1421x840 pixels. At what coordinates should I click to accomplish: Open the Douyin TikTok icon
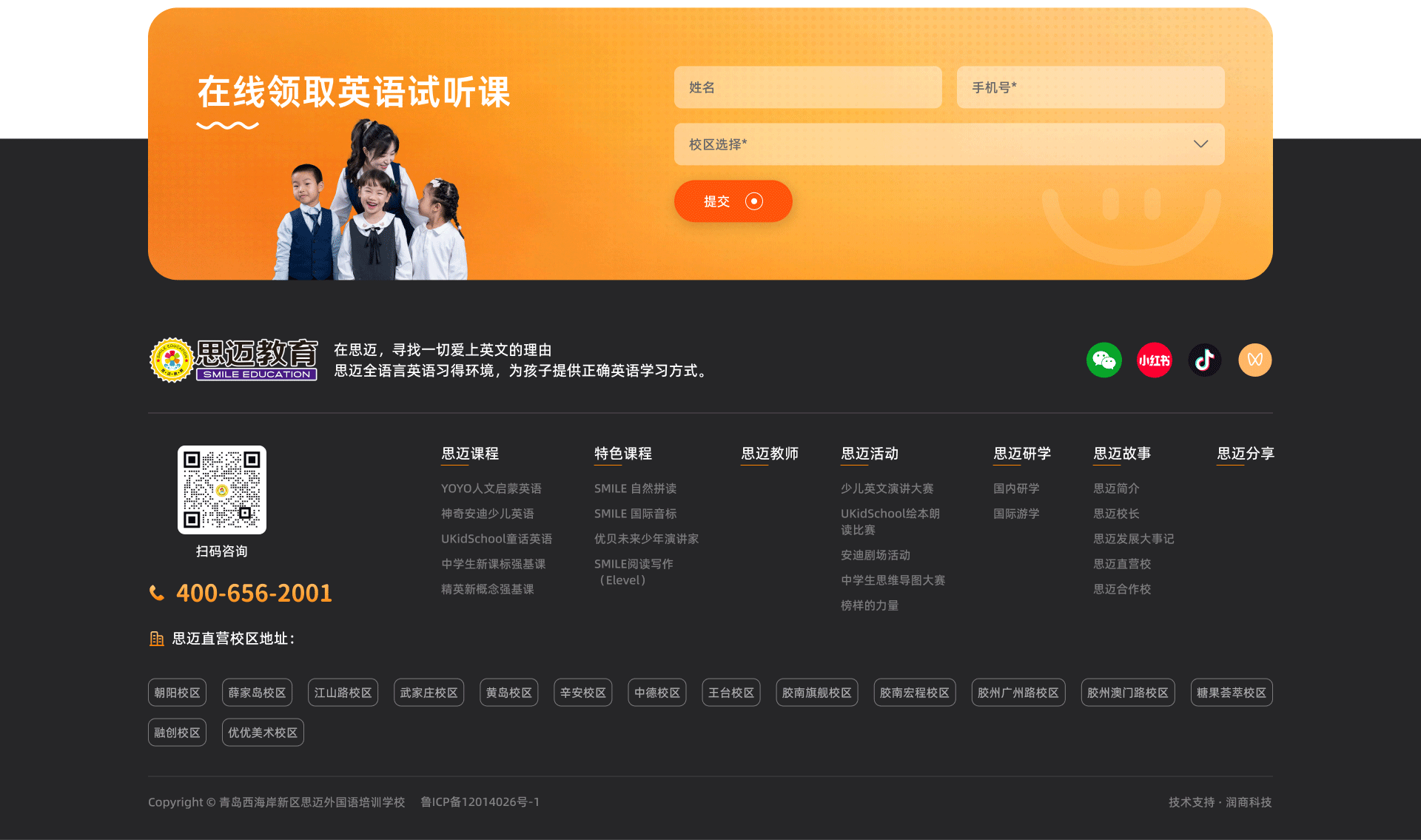(x=1204, y=360)
